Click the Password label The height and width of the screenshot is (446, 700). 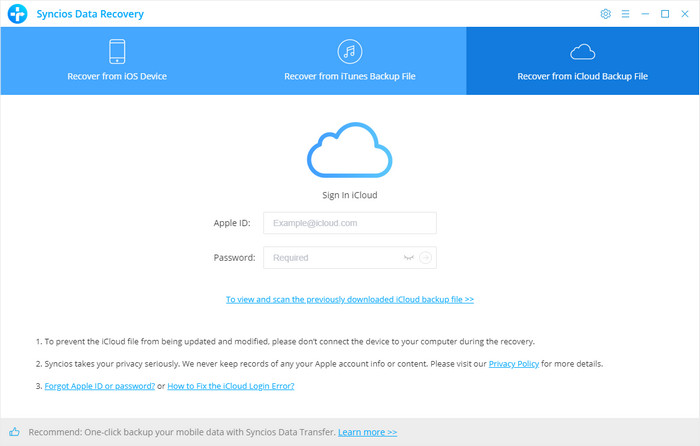(234, 258)
